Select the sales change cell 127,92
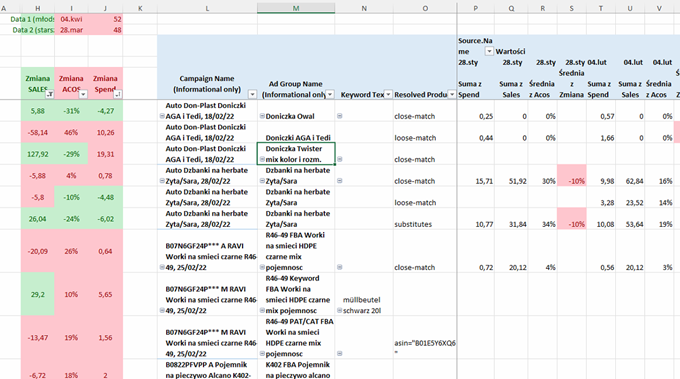Screen dimensions: 680x379 [x=38, y=154]
